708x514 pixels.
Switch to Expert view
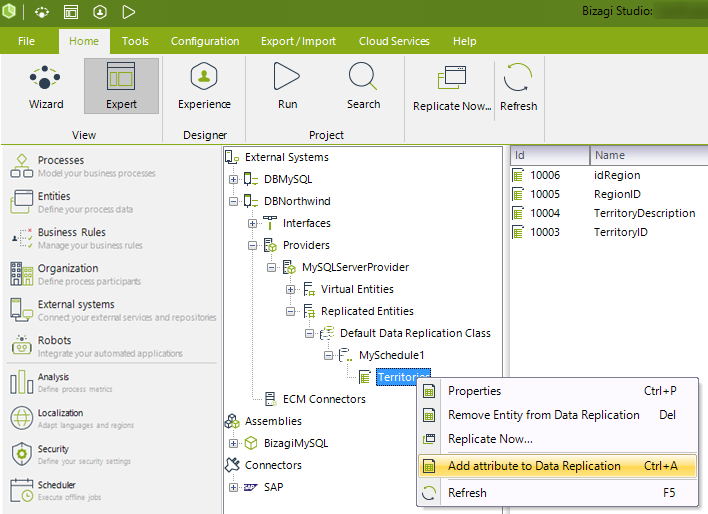point(121,86)
